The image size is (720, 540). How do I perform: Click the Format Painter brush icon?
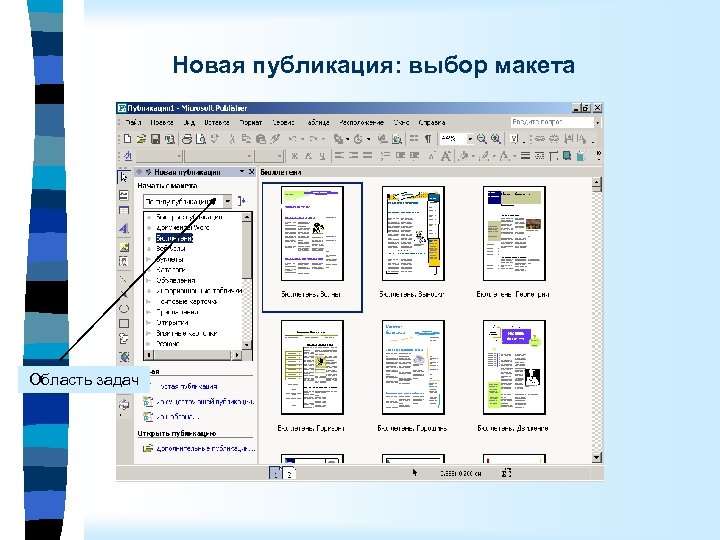pos(275,139)
